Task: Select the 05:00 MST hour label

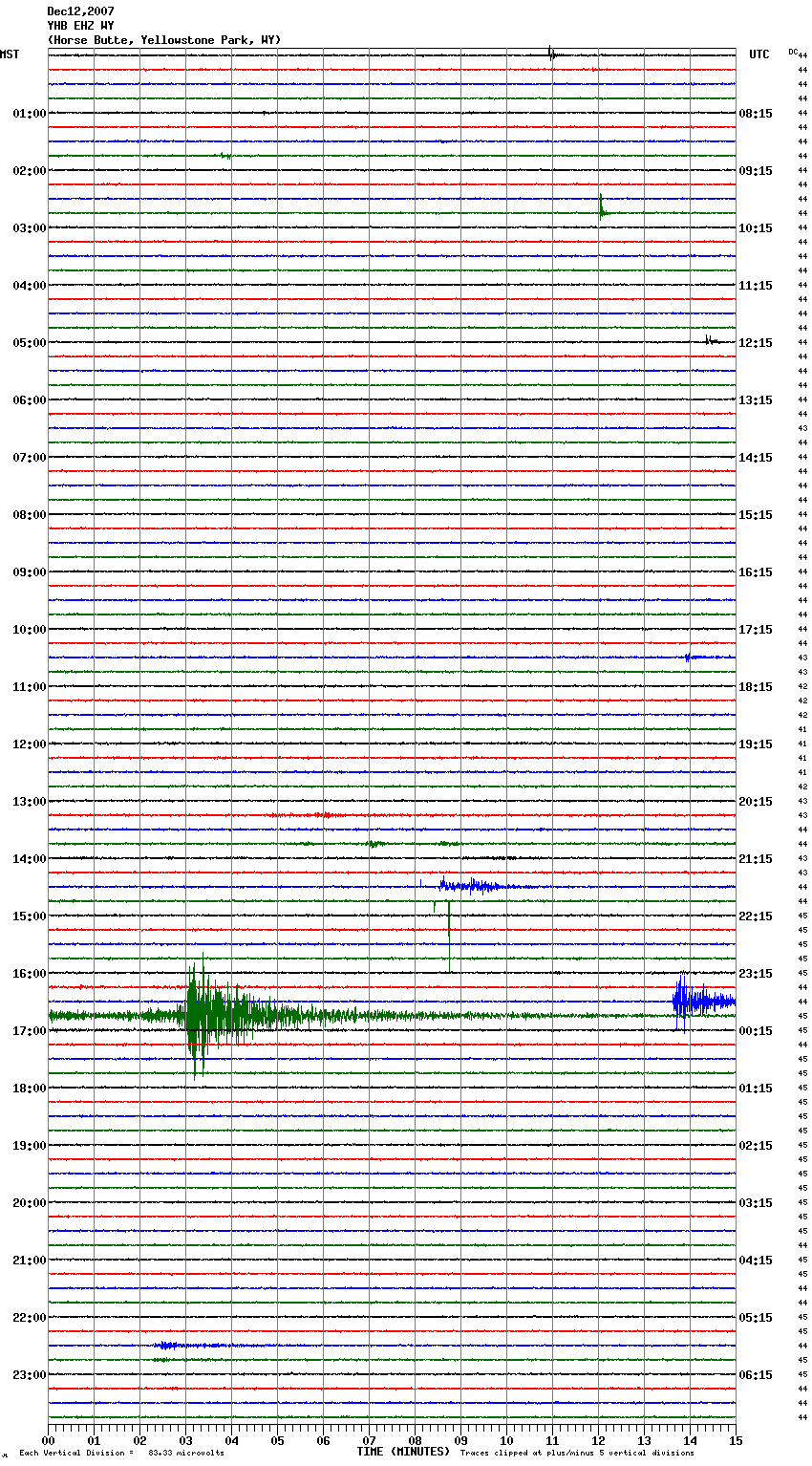Action: point(29,343)
